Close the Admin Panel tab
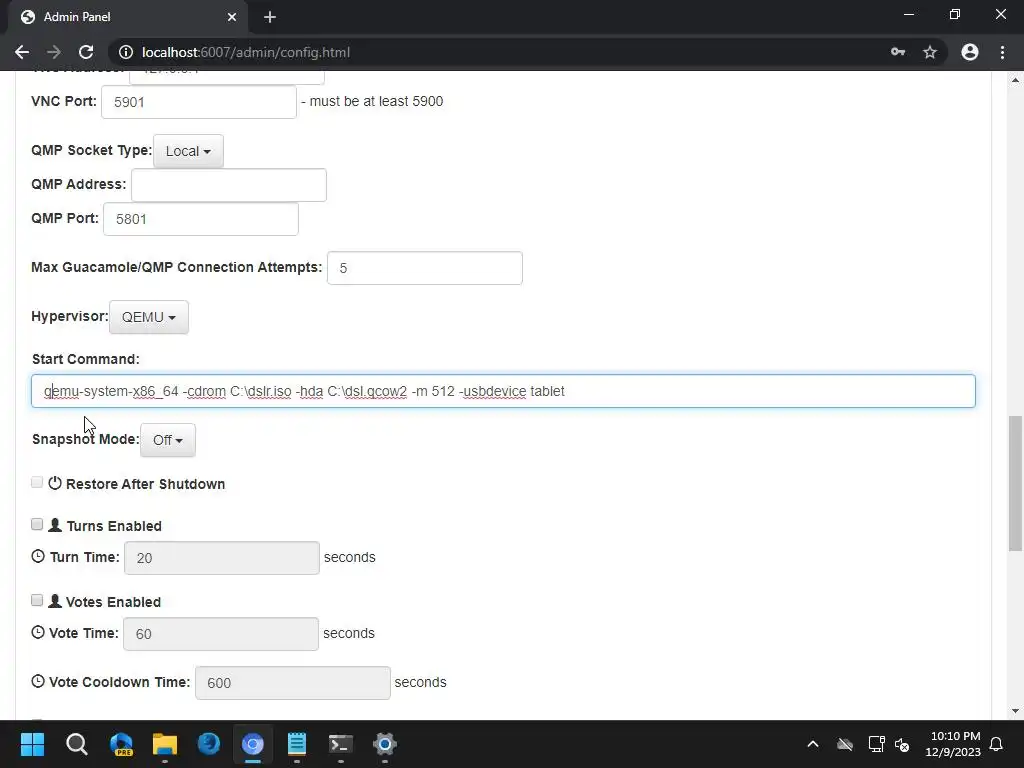Viewport: 1024px width, 768px height. pos(232,17)
